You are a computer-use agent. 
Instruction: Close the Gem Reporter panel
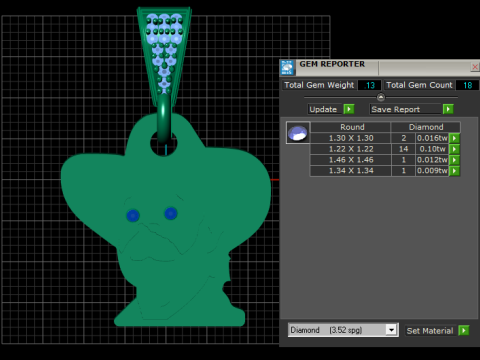(475, 67)
